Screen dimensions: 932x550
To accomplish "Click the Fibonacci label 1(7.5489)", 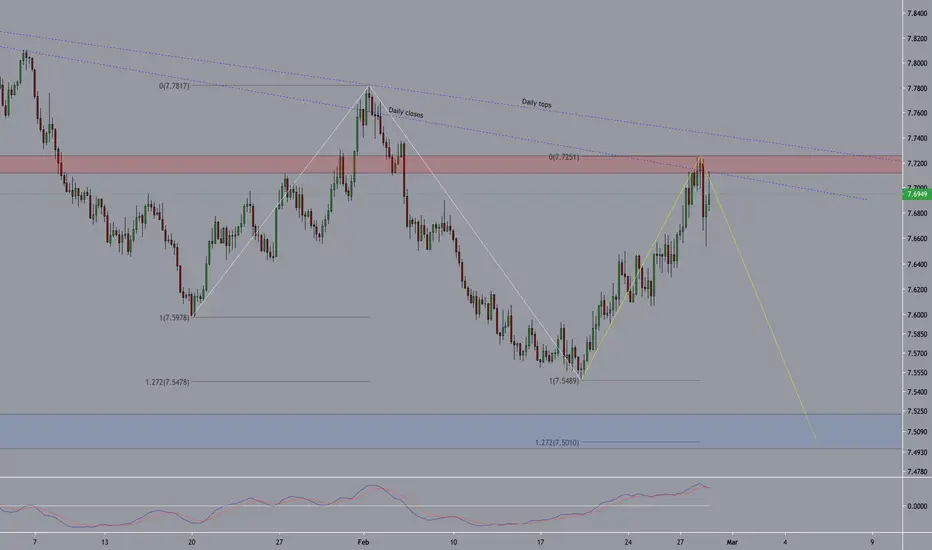I will pos(563,381).
